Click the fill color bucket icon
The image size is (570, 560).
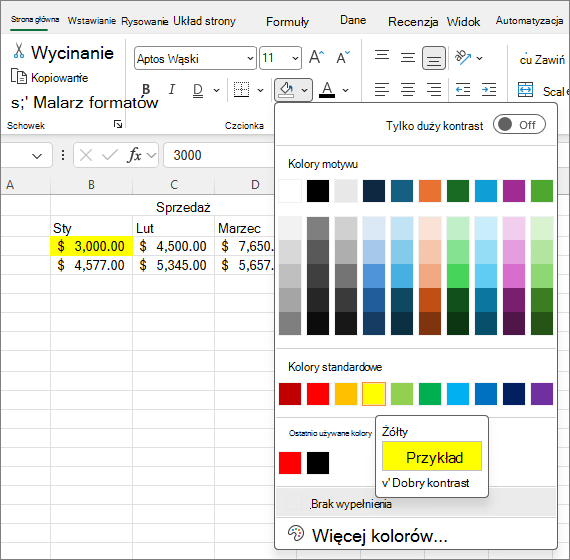point(286,89)
